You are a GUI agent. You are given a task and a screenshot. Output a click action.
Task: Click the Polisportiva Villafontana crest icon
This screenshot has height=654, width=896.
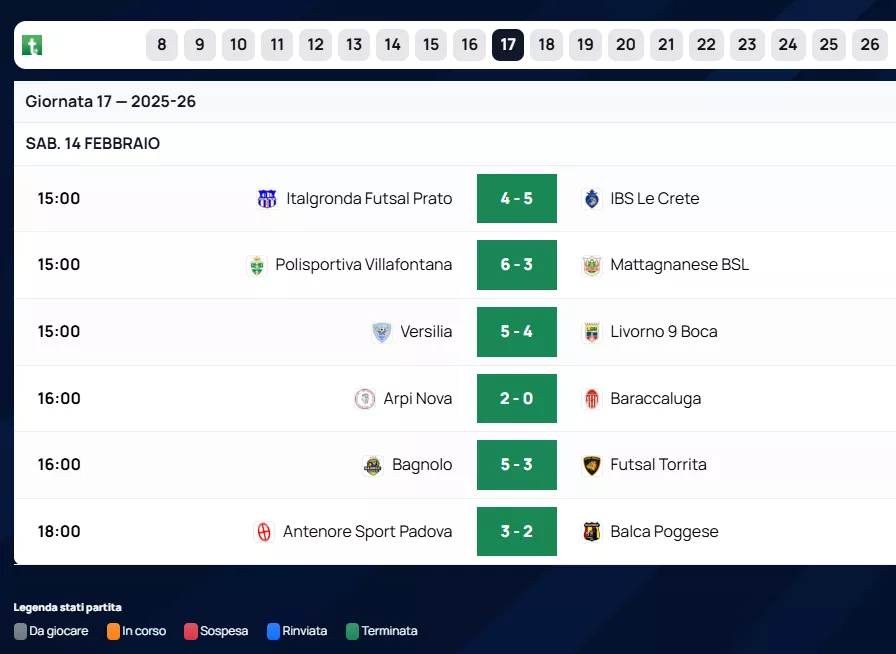(x=257, y=265)
